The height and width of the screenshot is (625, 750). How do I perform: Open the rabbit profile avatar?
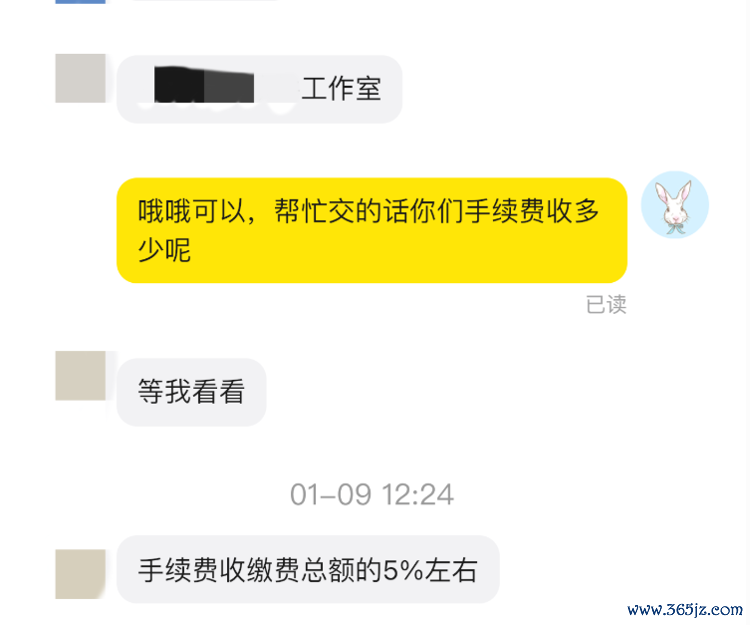[674, 205]
